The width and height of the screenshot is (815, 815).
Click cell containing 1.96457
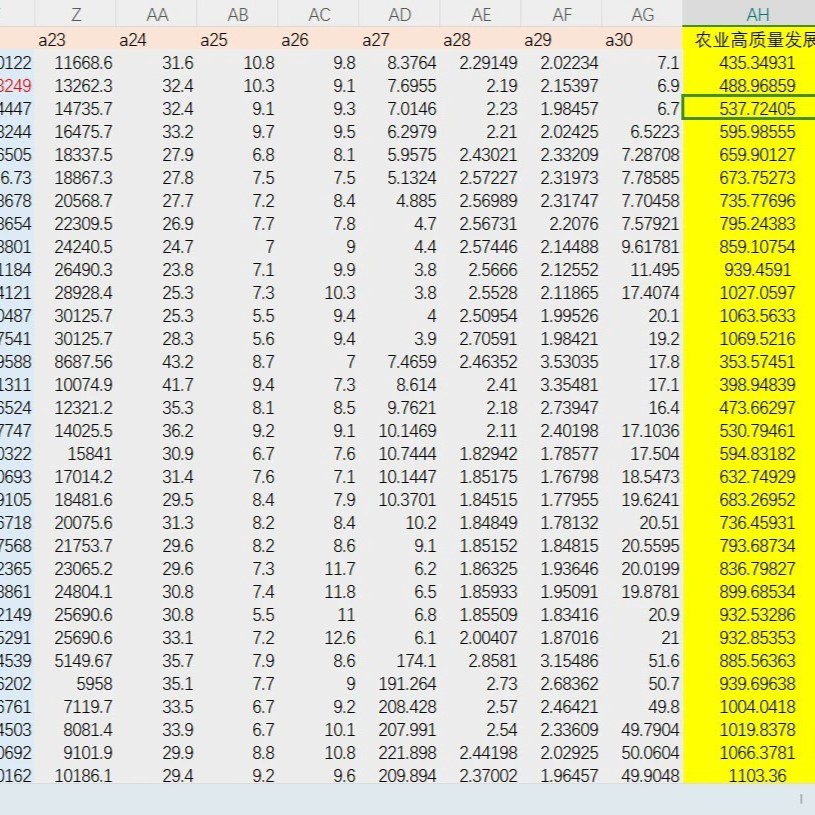coord(562,775)
